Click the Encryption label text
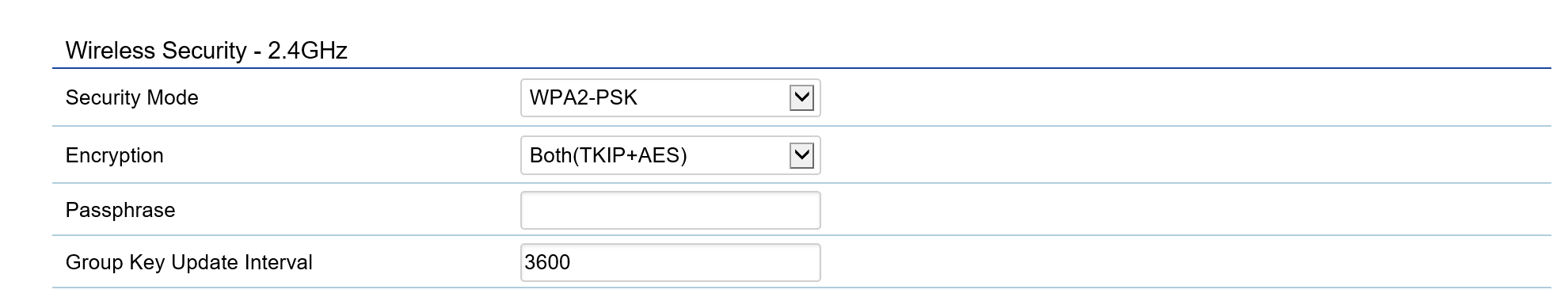Image resolution: width=1568 pixels, height=301 pixels. [x=115, y=155]
